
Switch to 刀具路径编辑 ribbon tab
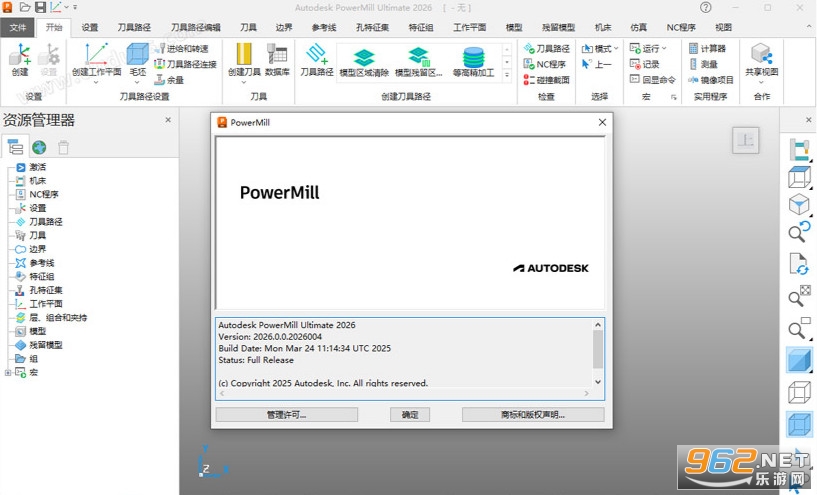[x=196, y=27]
